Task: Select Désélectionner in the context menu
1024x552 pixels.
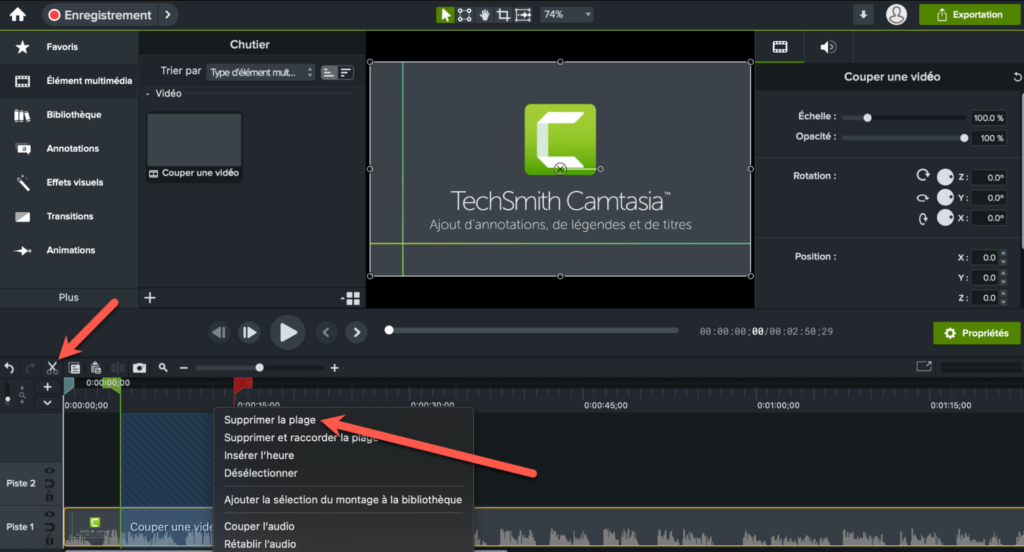Action: pos(261,473)
